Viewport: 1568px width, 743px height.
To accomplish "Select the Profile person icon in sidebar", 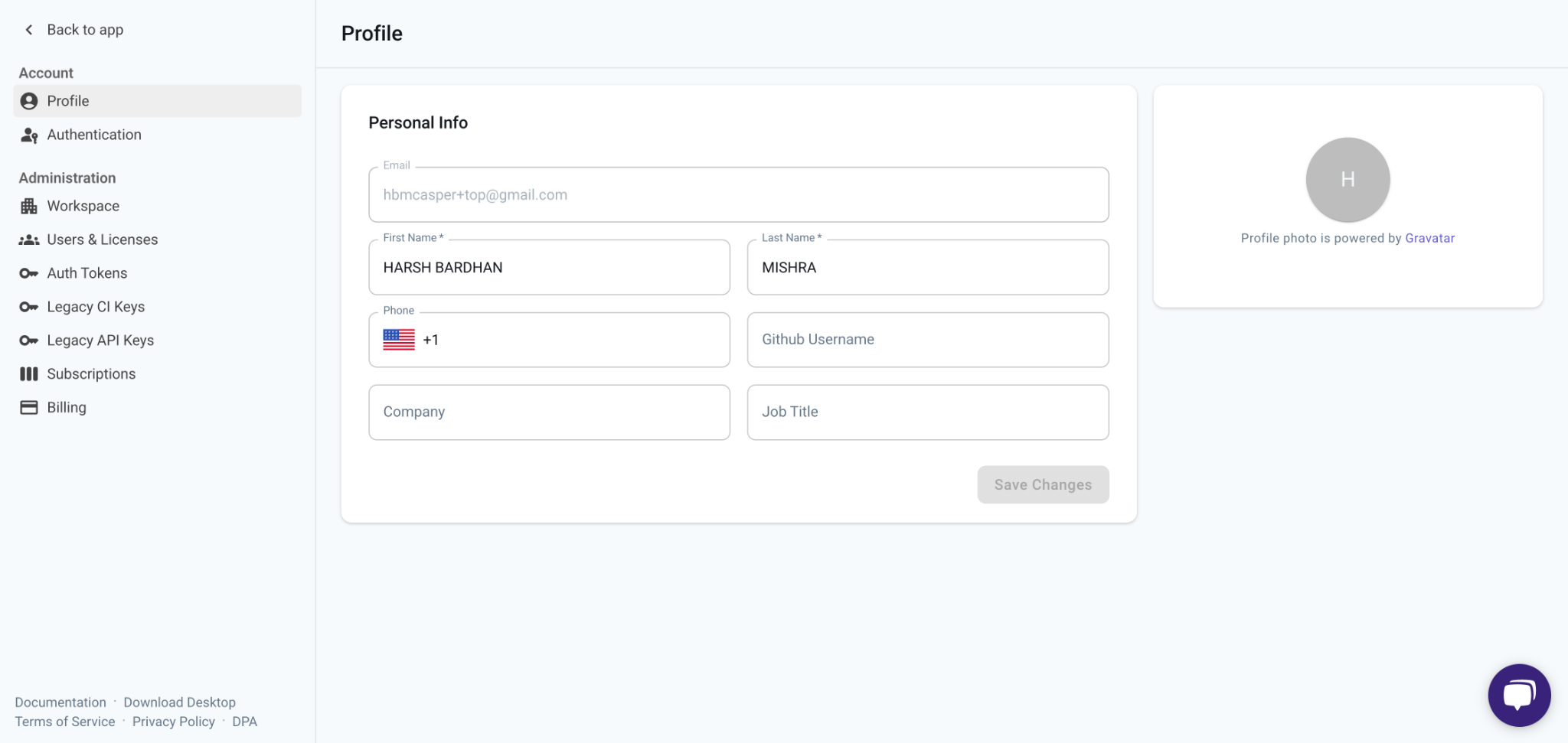I will (x=29, y=100).
